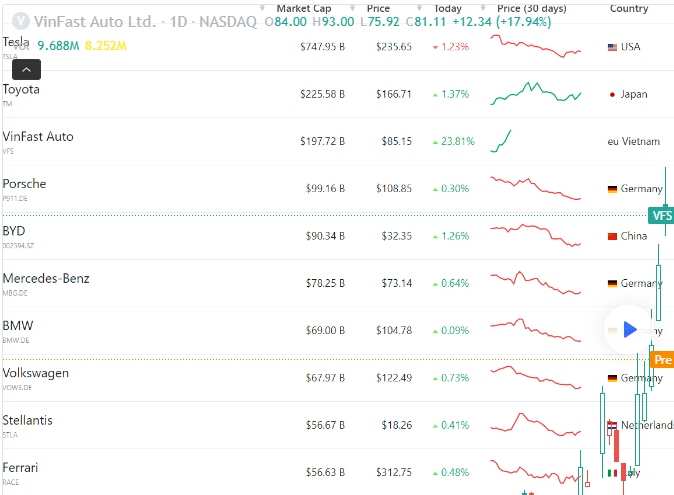Open the Volkswagen company row
The height and width of the screenshot is (495, 674).
[36, 373]
